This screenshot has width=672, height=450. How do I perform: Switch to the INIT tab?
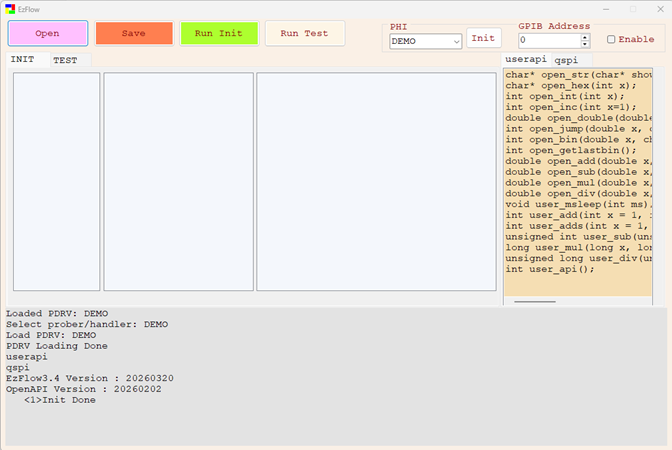coord(27,60)
